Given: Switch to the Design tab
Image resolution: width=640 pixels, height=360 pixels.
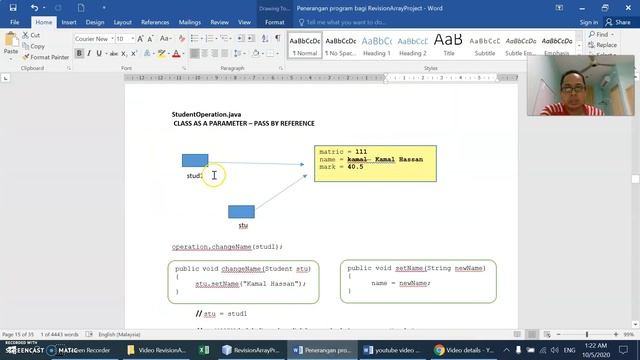Looking at the screenshot, I should click(95, 22).
